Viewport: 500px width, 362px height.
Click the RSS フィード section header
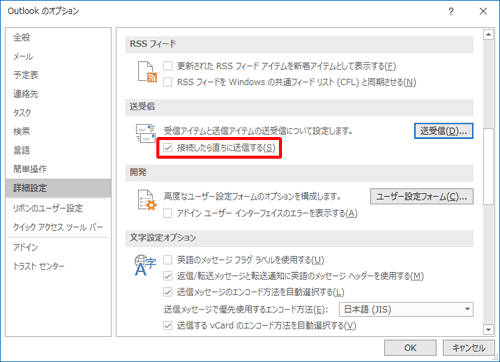[299, 44]
